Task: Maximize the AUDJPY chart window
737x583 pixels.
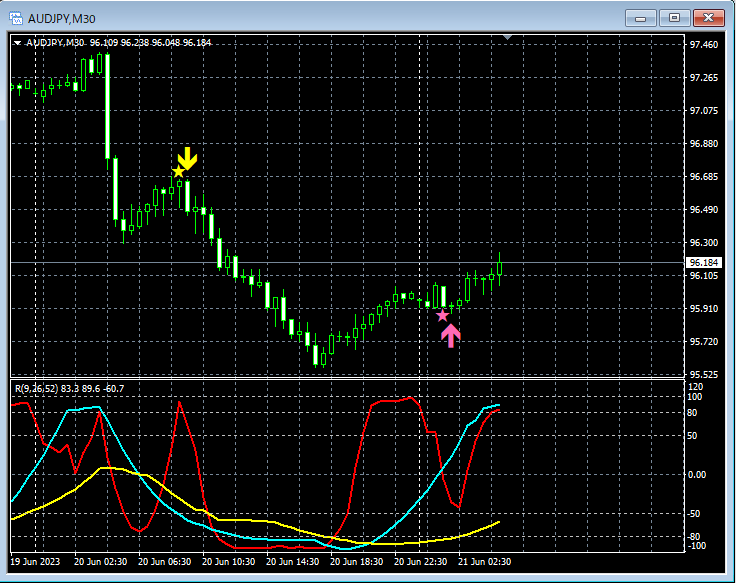Action: [x=674, y=18]
